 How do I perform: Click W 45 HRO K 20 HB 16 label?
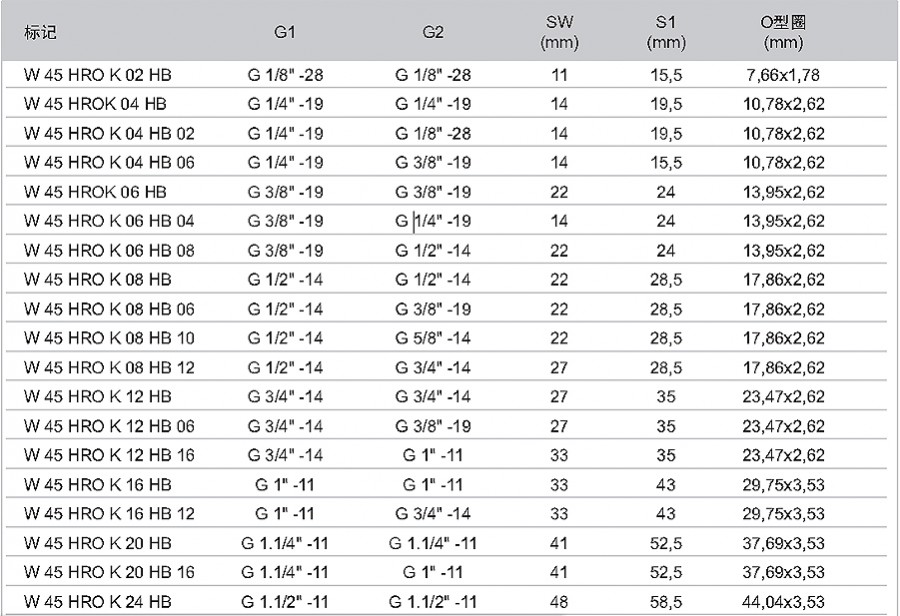click(109, 572)
